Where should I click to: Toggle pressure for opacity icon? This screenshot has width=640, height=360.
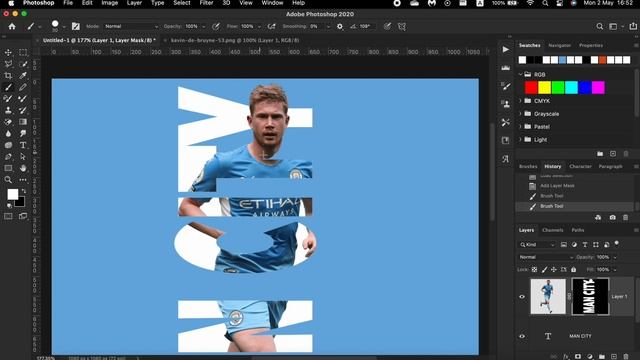[x=216, y=27]
